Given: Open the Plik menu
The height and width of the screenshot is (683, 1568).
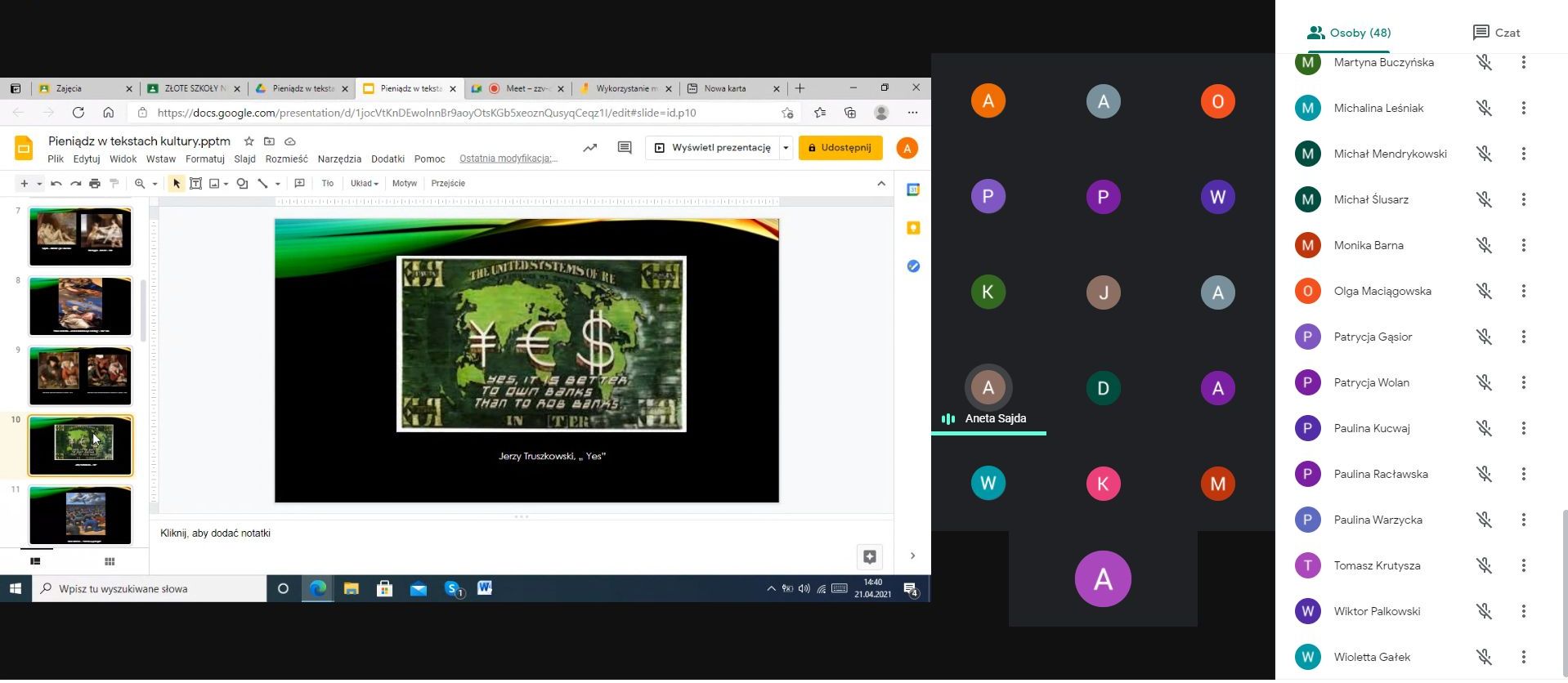Looking at the screenshot, I should click(x=56, y=159).
